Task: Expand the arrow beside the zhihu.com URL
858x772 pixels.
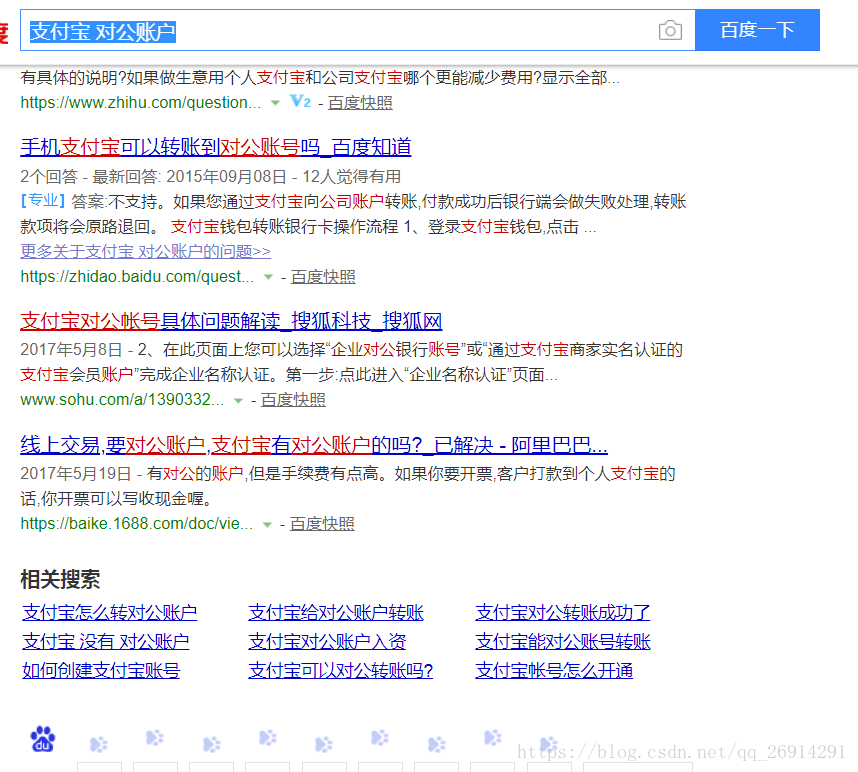Action: pyautogui.click(x=275, y=103)
